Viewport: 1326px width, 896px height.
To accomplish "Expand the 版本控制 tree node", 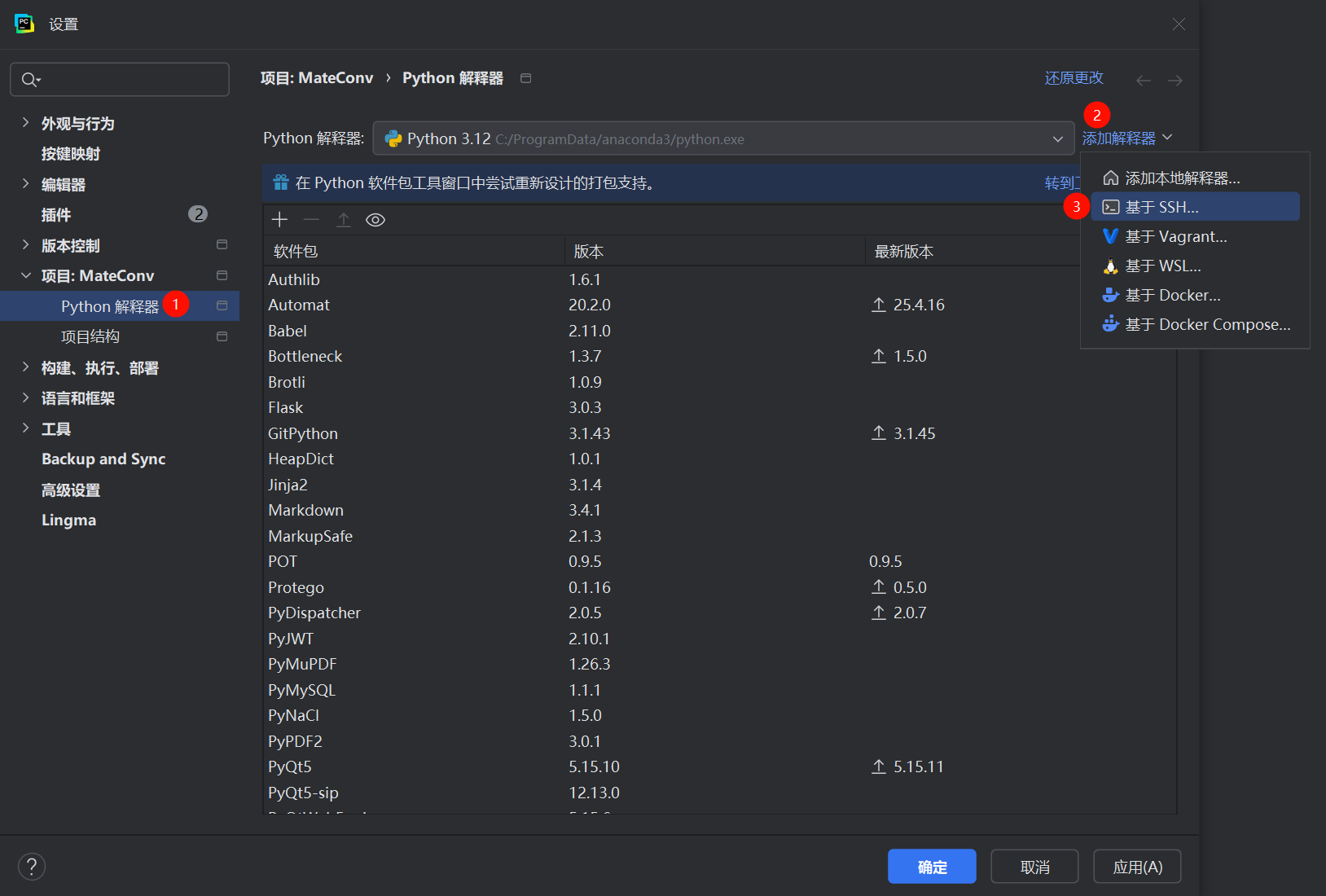I will (25, 244).
